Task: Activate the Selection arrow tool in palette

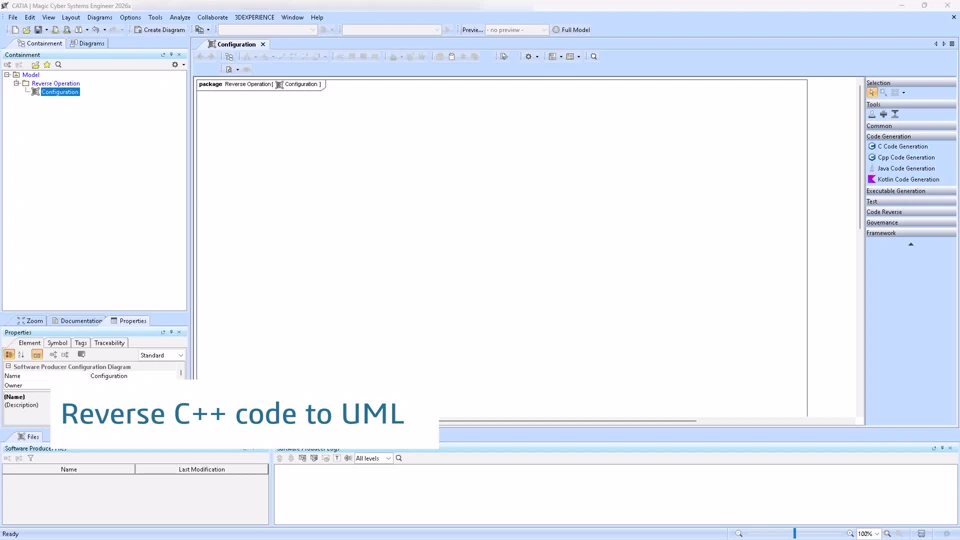Action: 872,92
